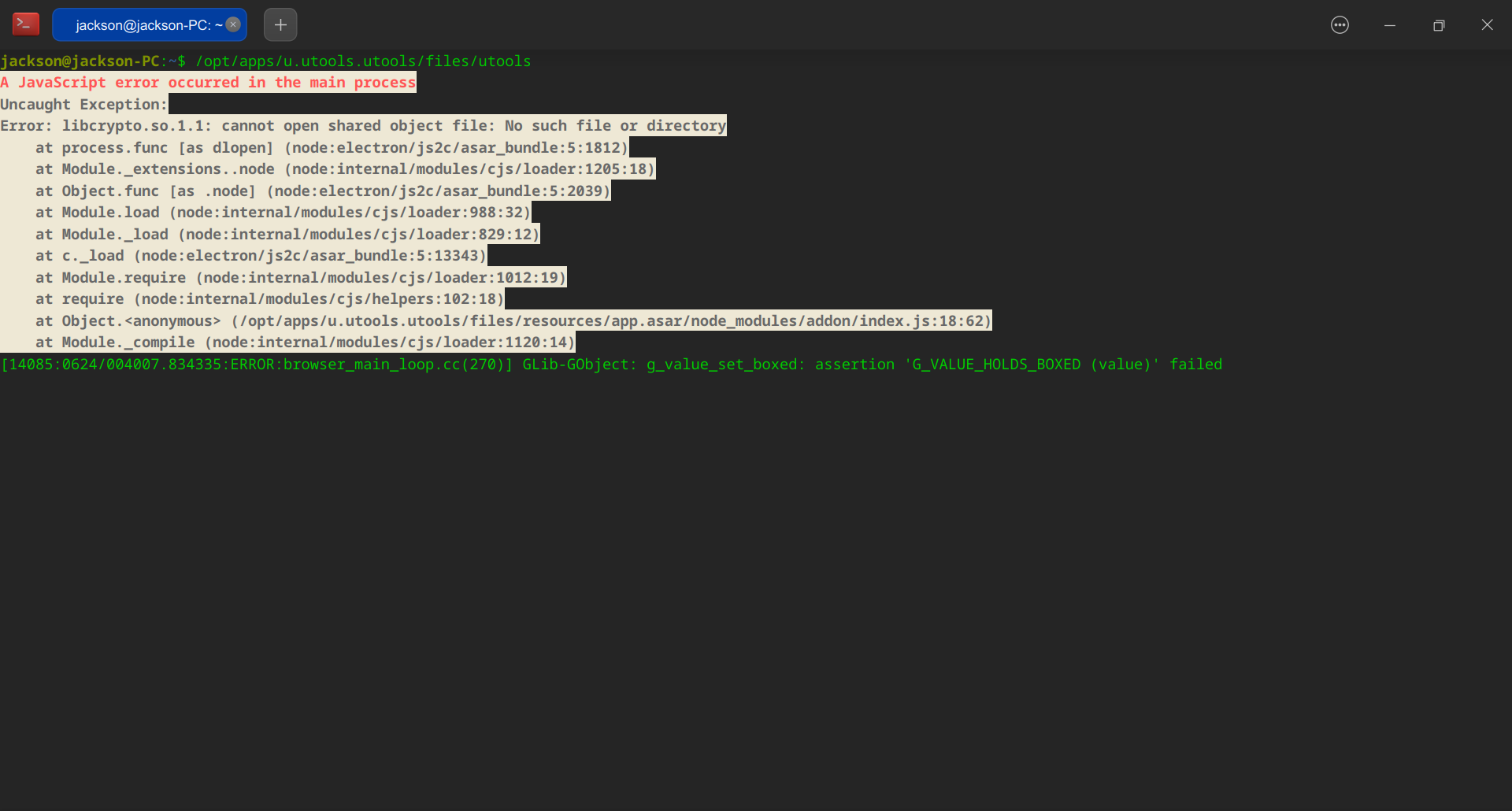This screenshot has height=811, width=1512.
Task: Click the 'Object.<anonymous>' addon/index.js line
Action: click(x=513, y=321)
